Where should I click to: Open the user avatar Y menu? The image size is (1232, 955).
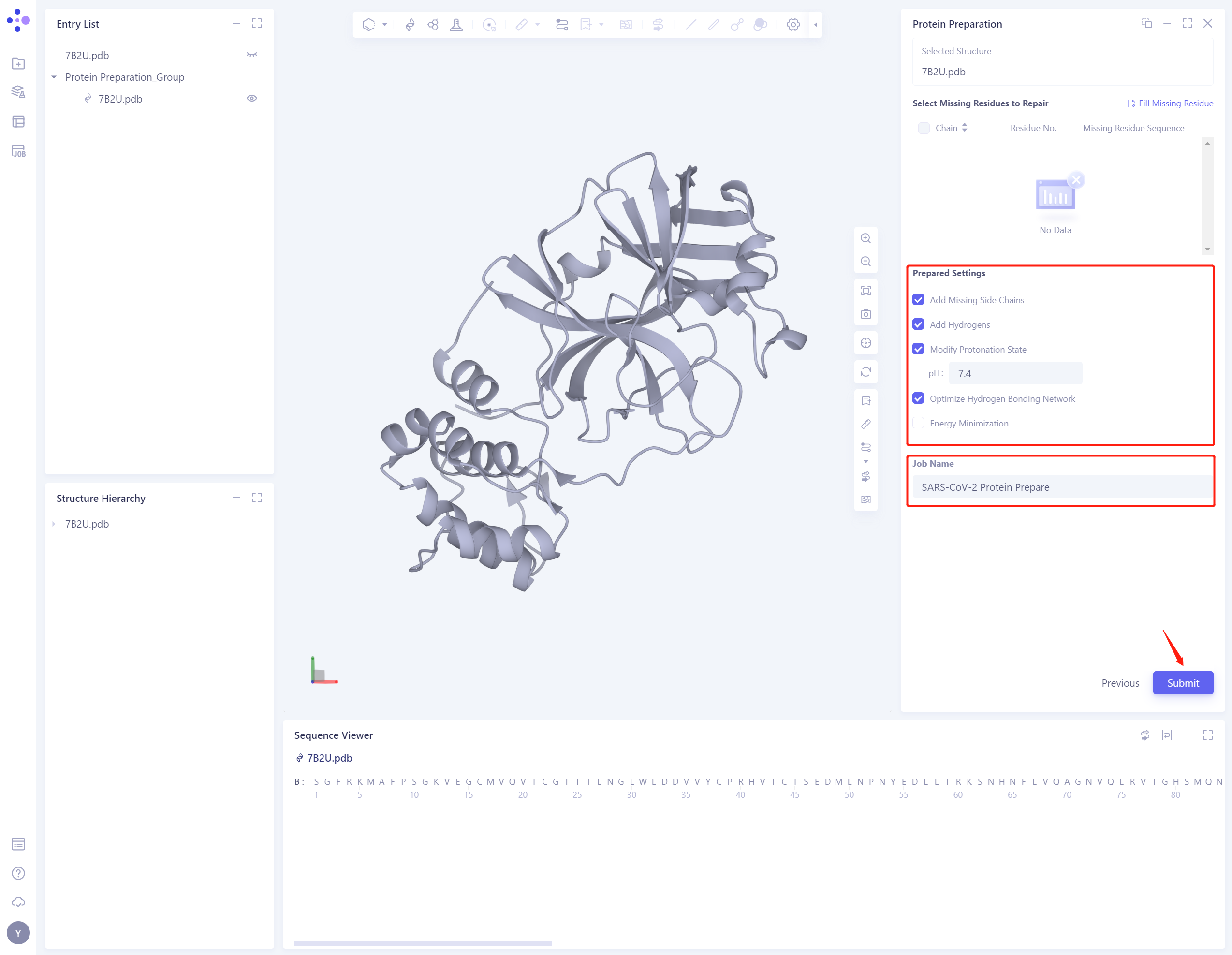(18, 933)
